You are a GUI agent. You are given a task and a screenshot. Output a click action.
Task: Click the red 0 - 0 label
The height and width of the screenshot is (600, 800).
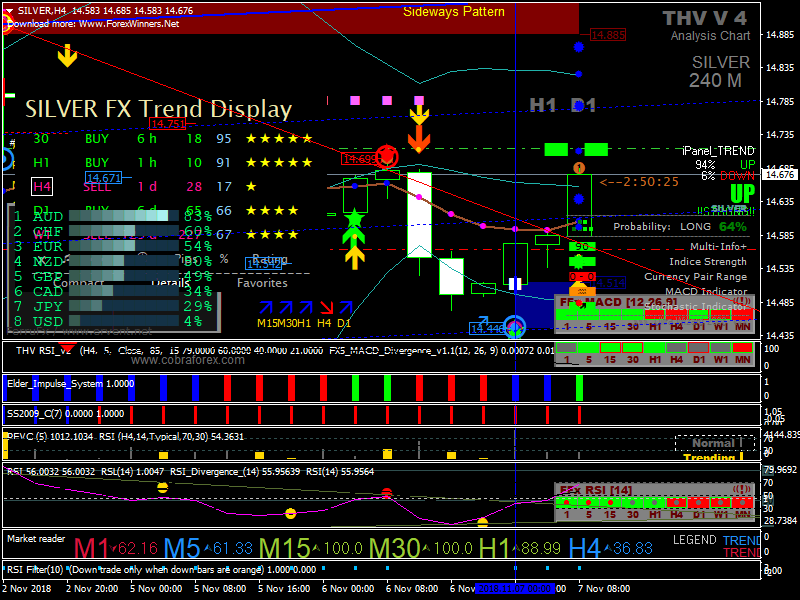pos(582,277)
